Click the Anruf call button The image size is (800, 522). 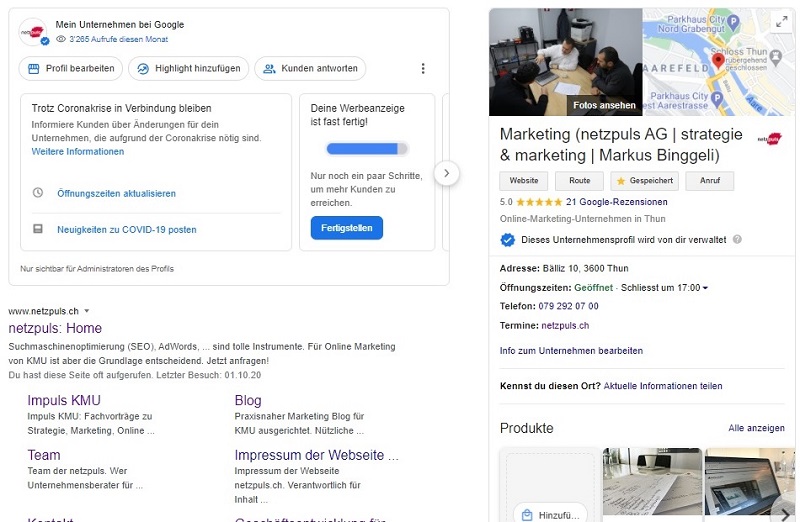pyautogui.click(x=710, y=181)
